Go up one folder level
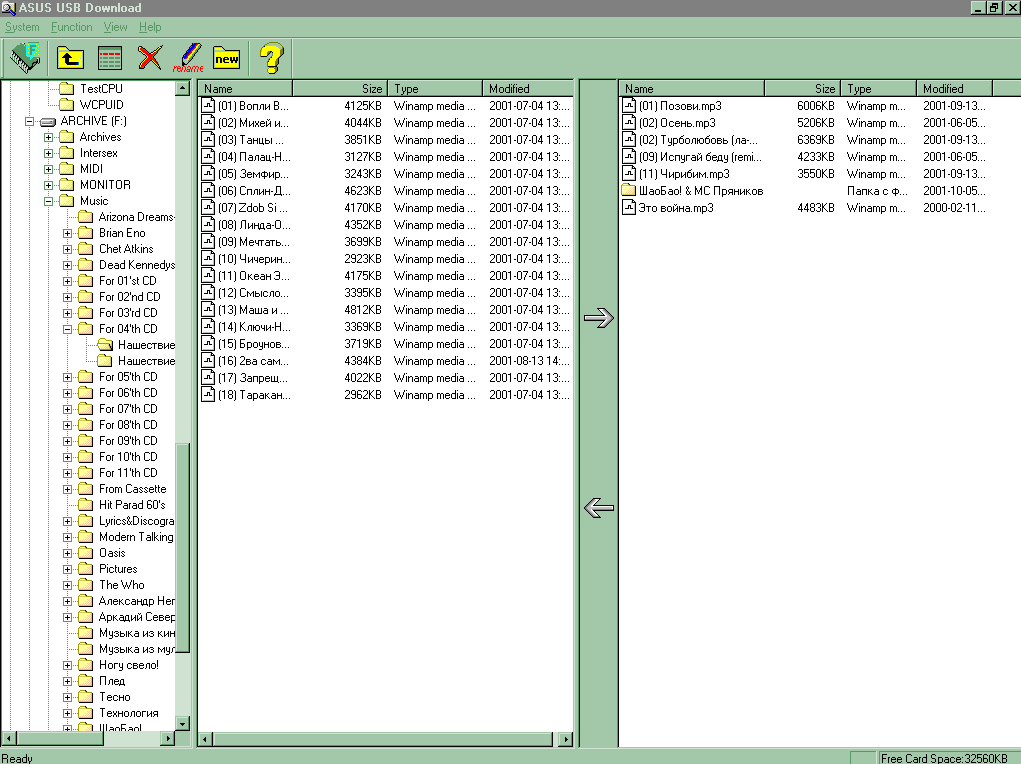The height and width of the screenshot is (764, 1021). (69, 58)
